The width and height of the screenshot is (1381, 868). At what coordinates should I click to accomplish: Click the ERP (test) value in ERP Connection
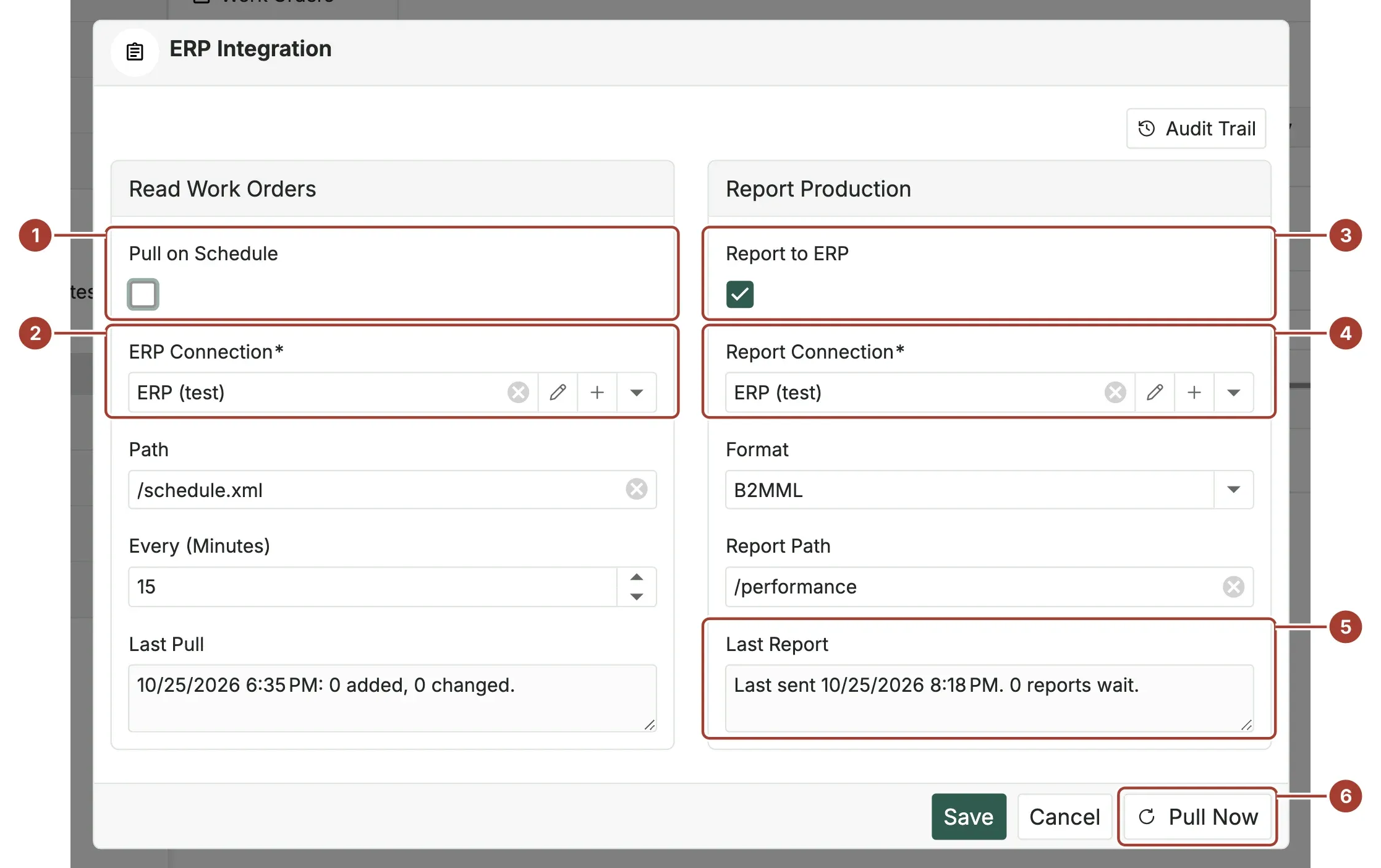(181, 393)
